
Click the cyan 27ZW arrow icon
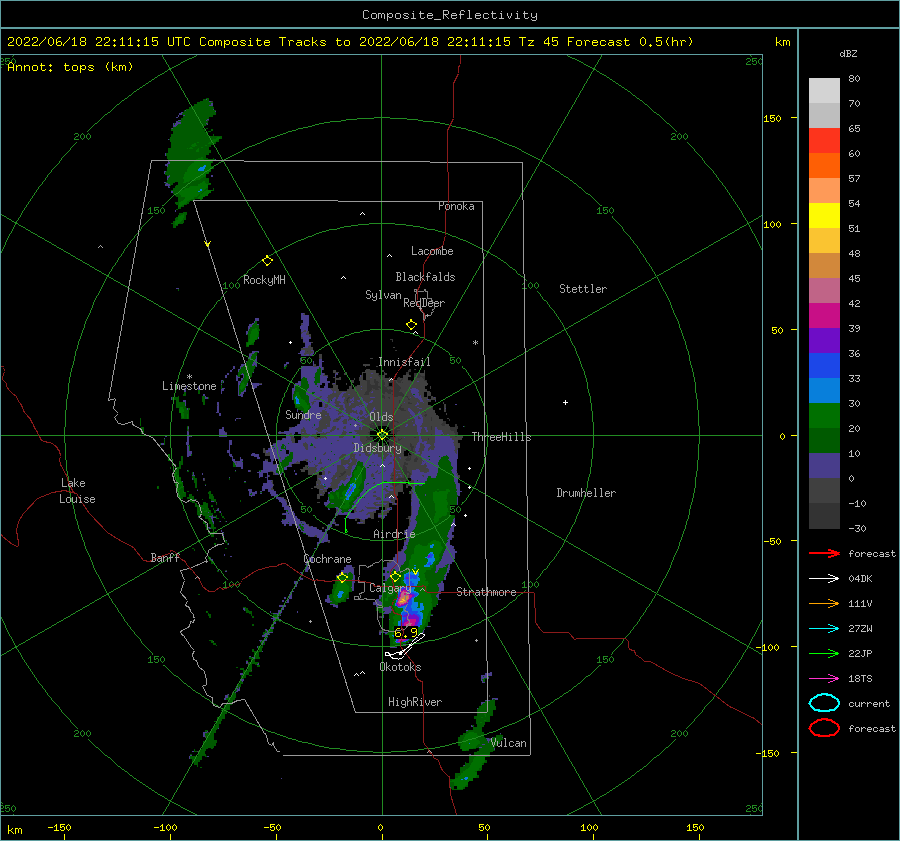[824, 629]
